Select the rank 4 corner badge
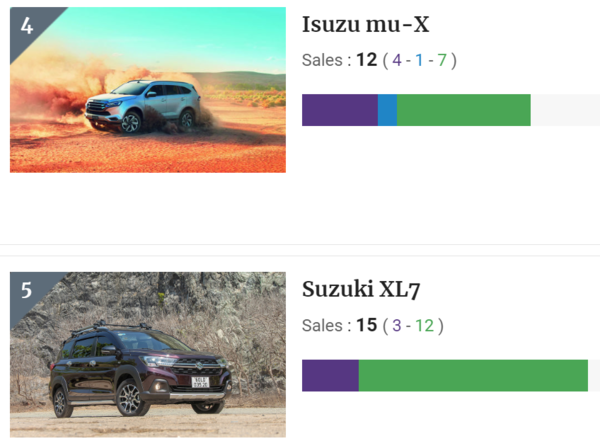This screenshot has width=600, height=446. click(27, 26)
